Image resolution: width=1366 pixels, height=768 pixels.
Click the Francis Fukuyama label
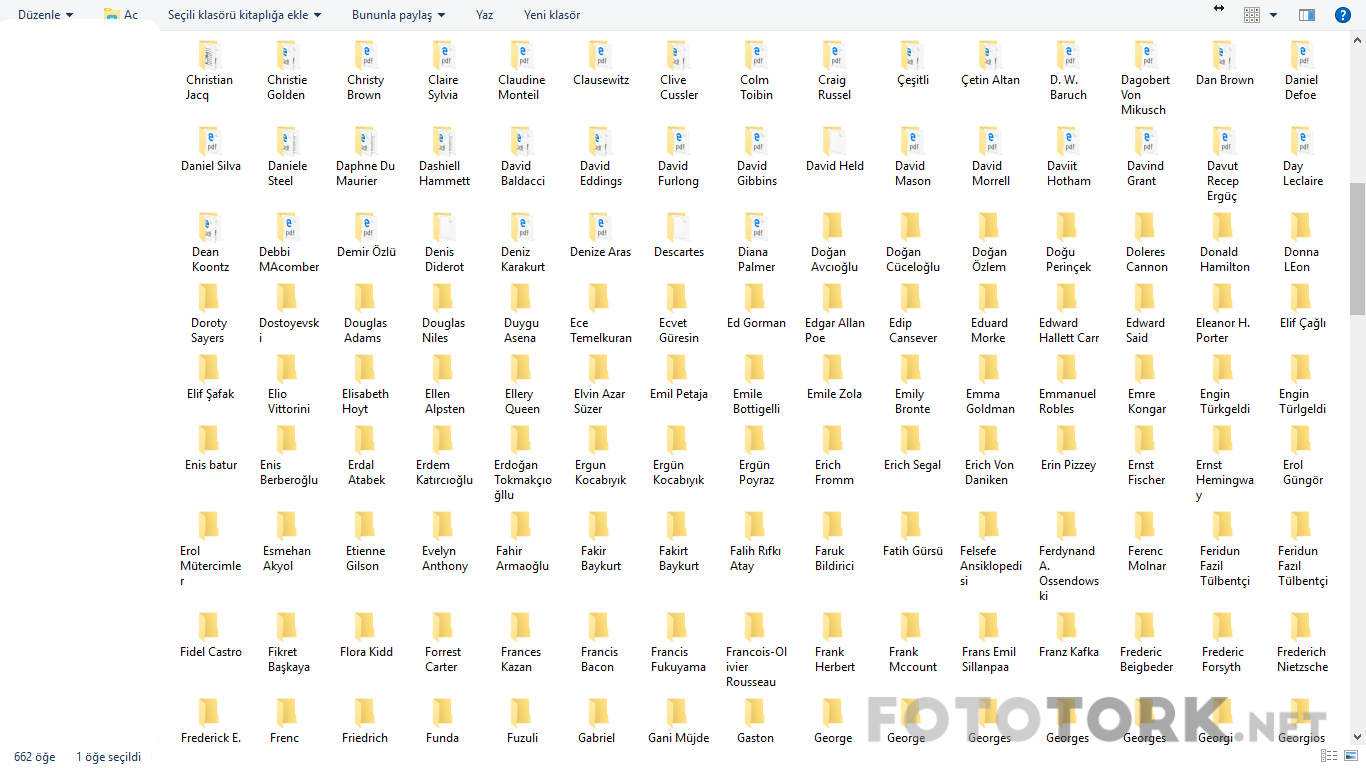tap(677, 660)
